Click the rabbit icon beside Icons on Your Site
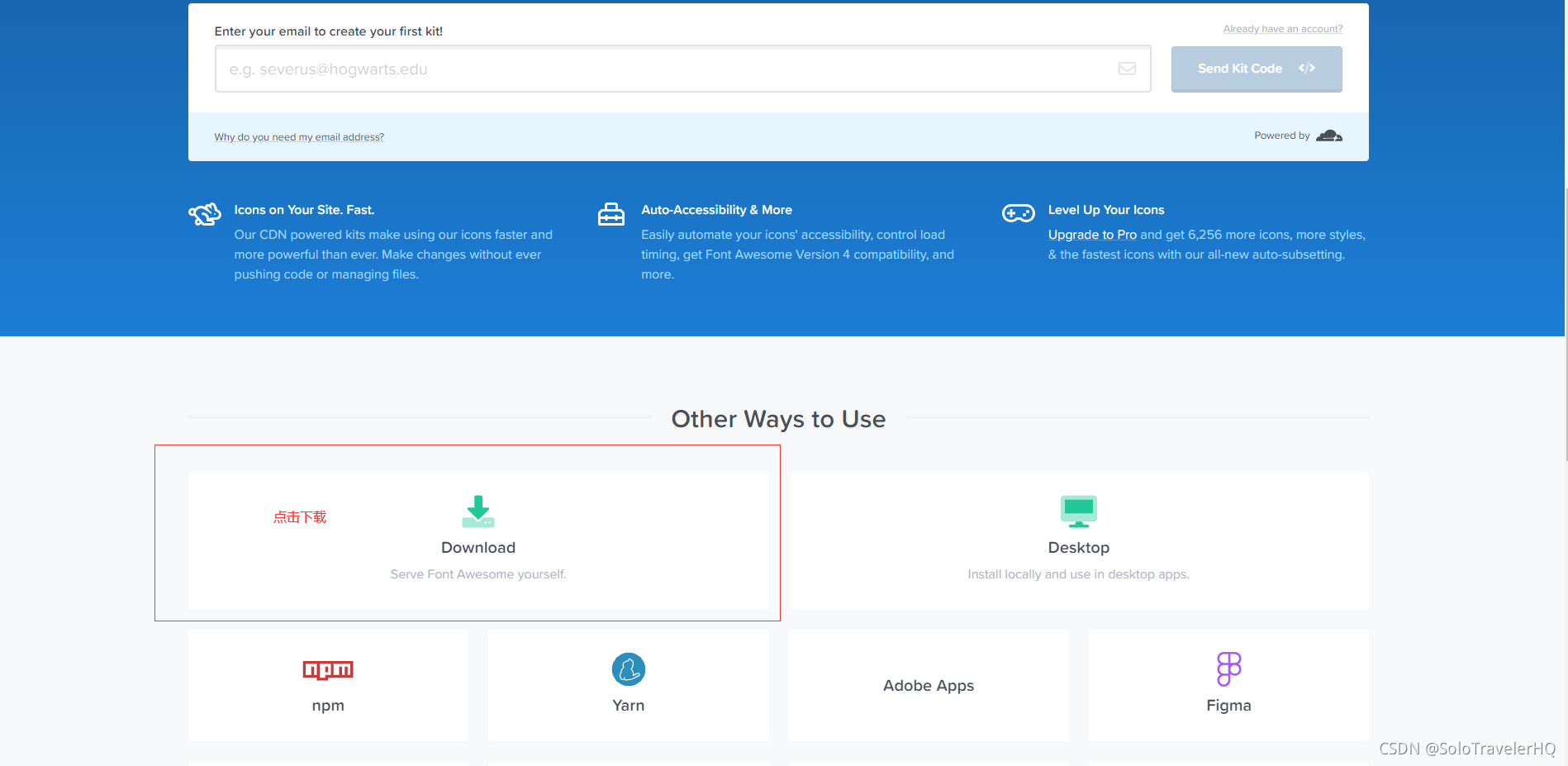Screen dimensions: 1568x766 click(205, 214)
